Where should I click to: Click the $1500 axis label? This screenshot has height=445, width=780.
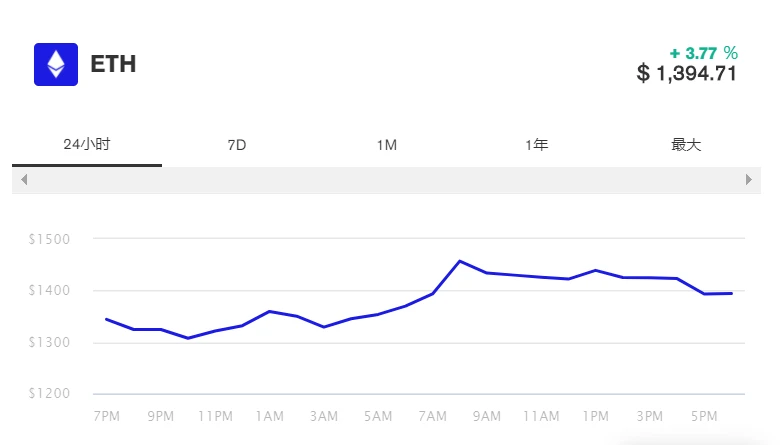[x=48, y=239]
